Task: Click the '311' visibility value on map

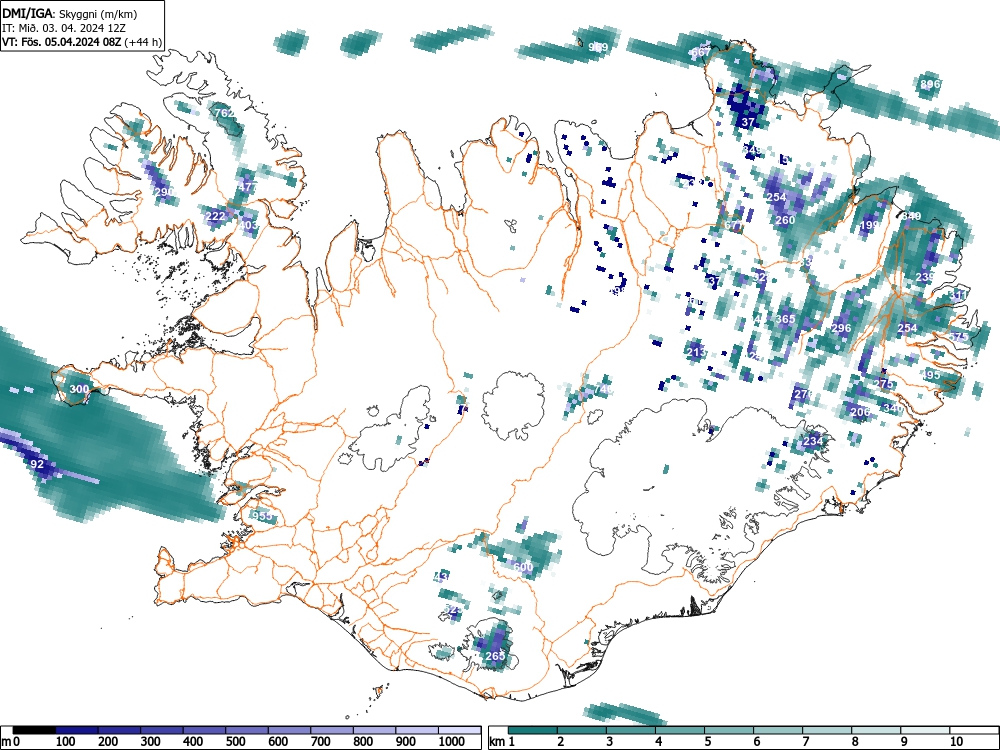Action: click(x=958, y=295)
